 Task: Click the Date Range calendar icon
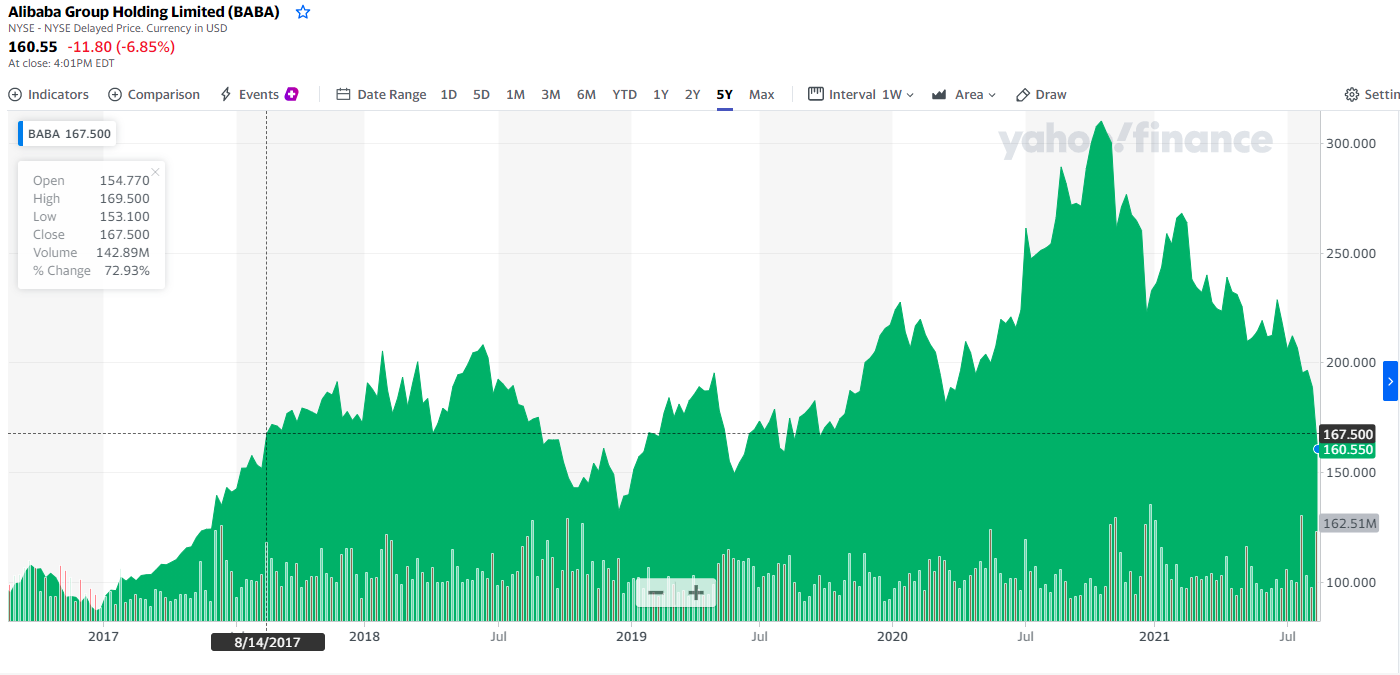(343, 94)
